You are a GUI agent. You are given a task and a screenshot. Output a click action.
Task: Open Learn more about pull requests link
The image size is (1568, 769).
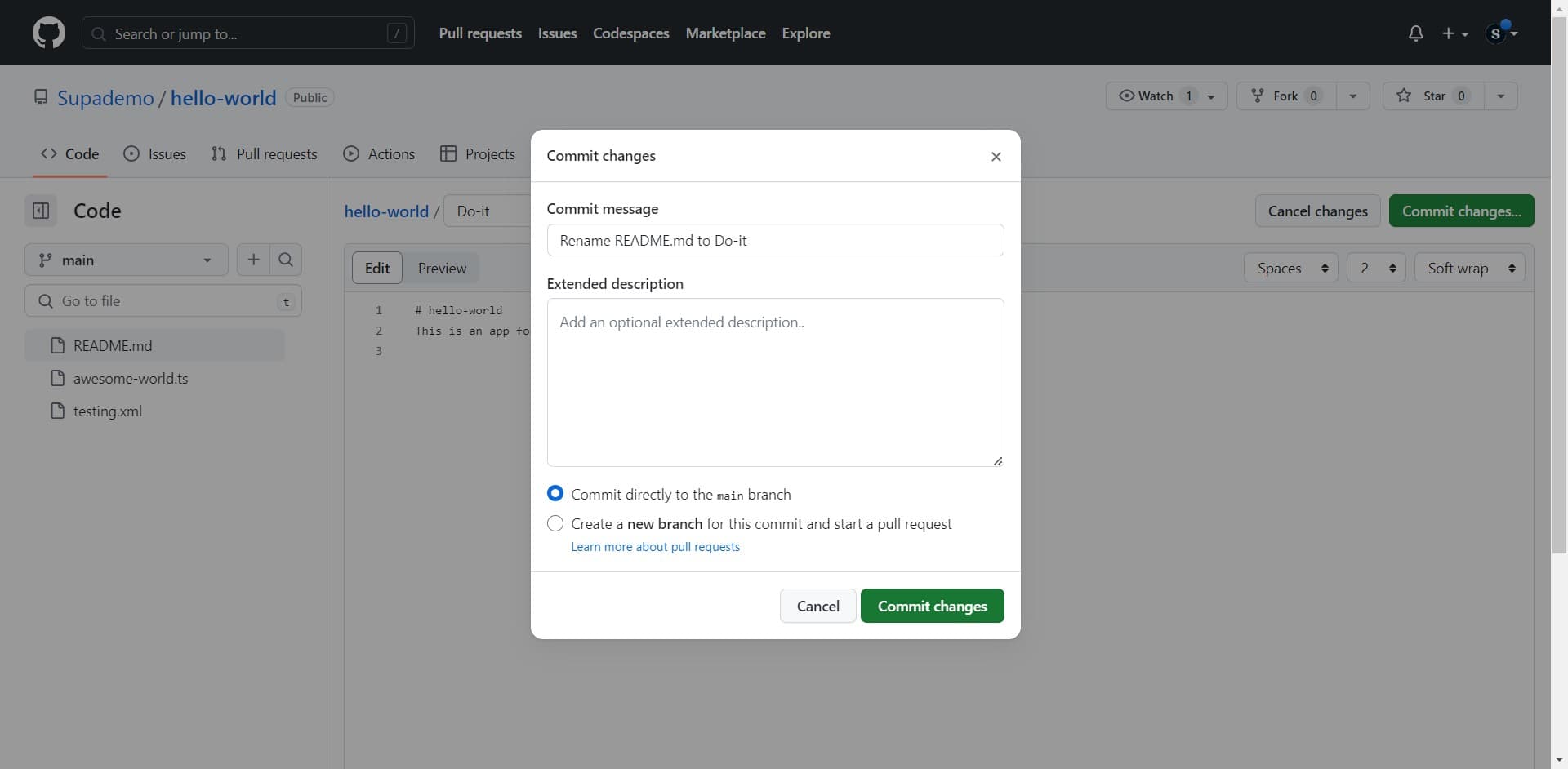(x=655, y=547)
